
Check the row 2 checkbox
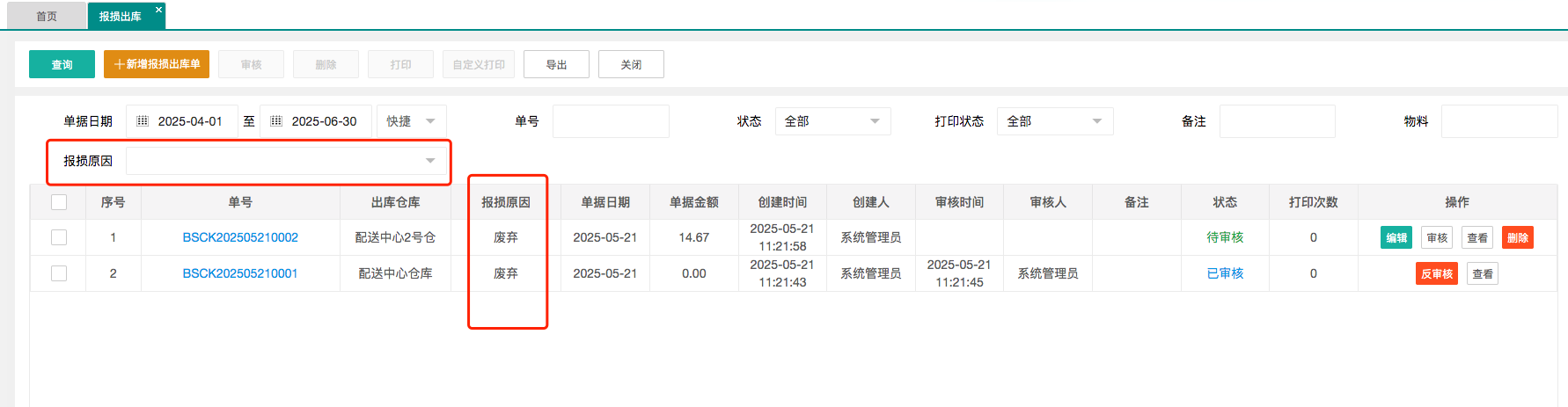point(59,273)
